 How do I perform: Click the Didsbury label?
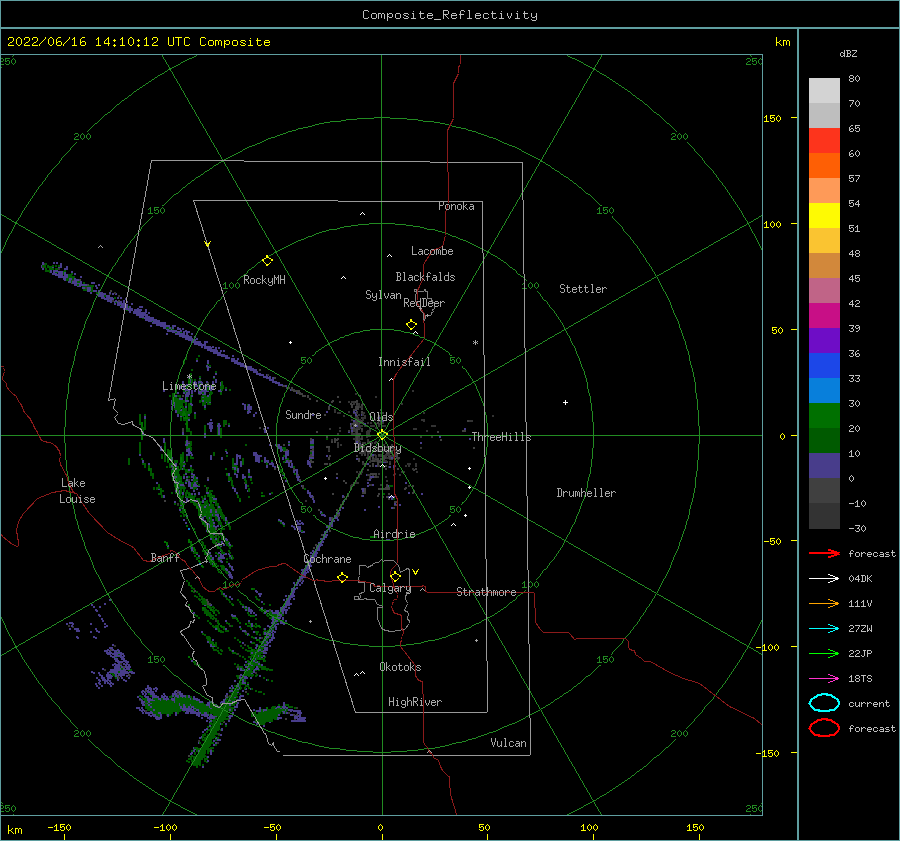(377, 448)
